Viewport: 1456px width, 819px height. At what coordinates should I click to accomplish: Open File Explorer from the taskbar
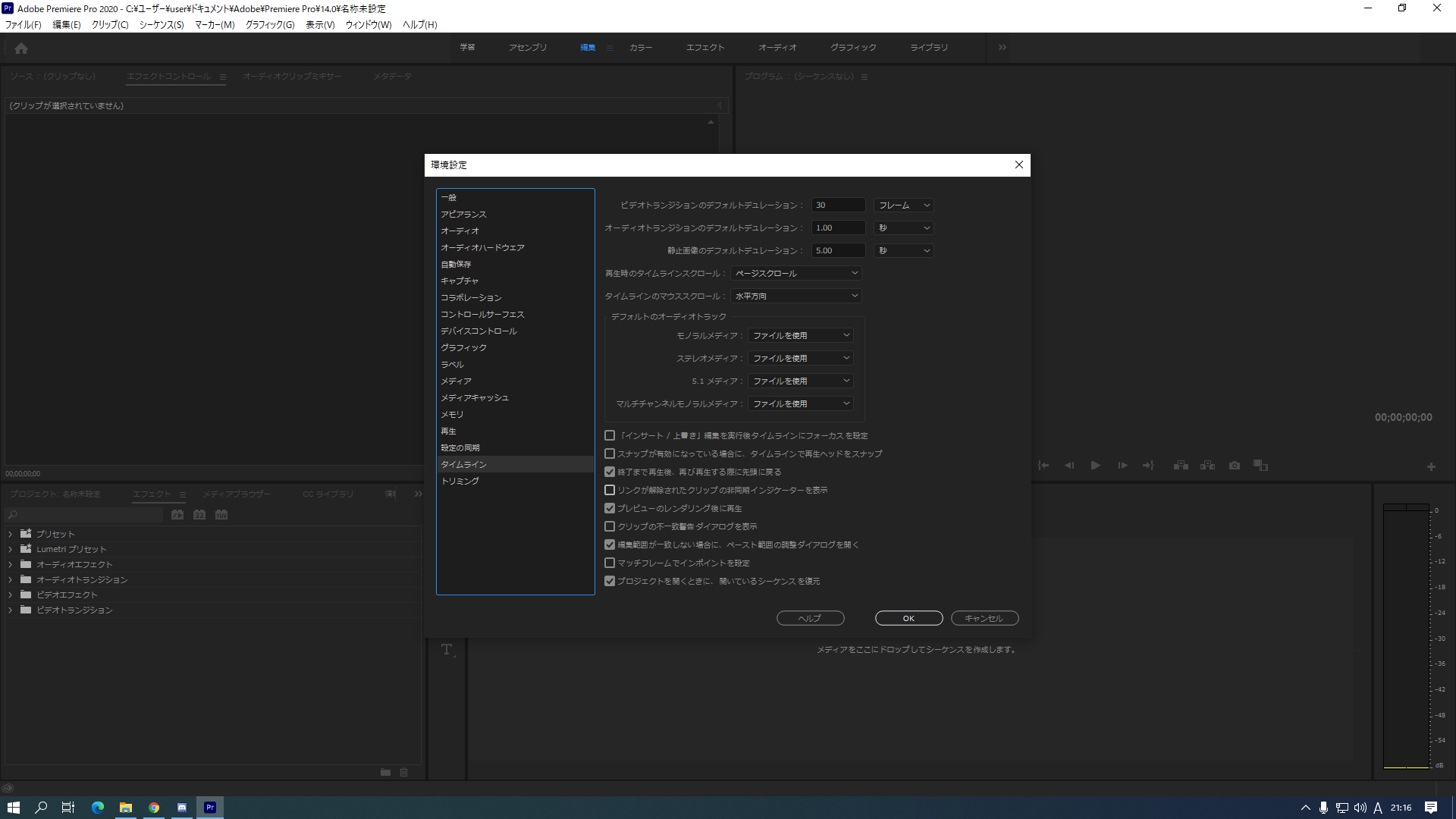click(126, 808)
